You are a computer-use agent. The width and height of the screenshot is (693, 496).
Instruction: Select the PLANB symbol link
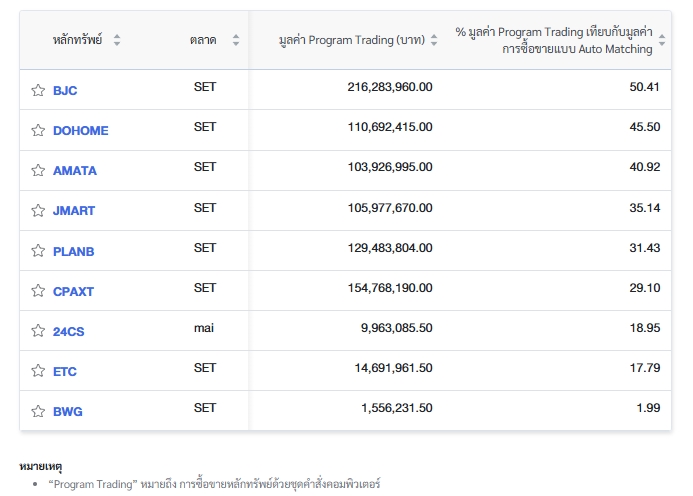click(73, 251)
